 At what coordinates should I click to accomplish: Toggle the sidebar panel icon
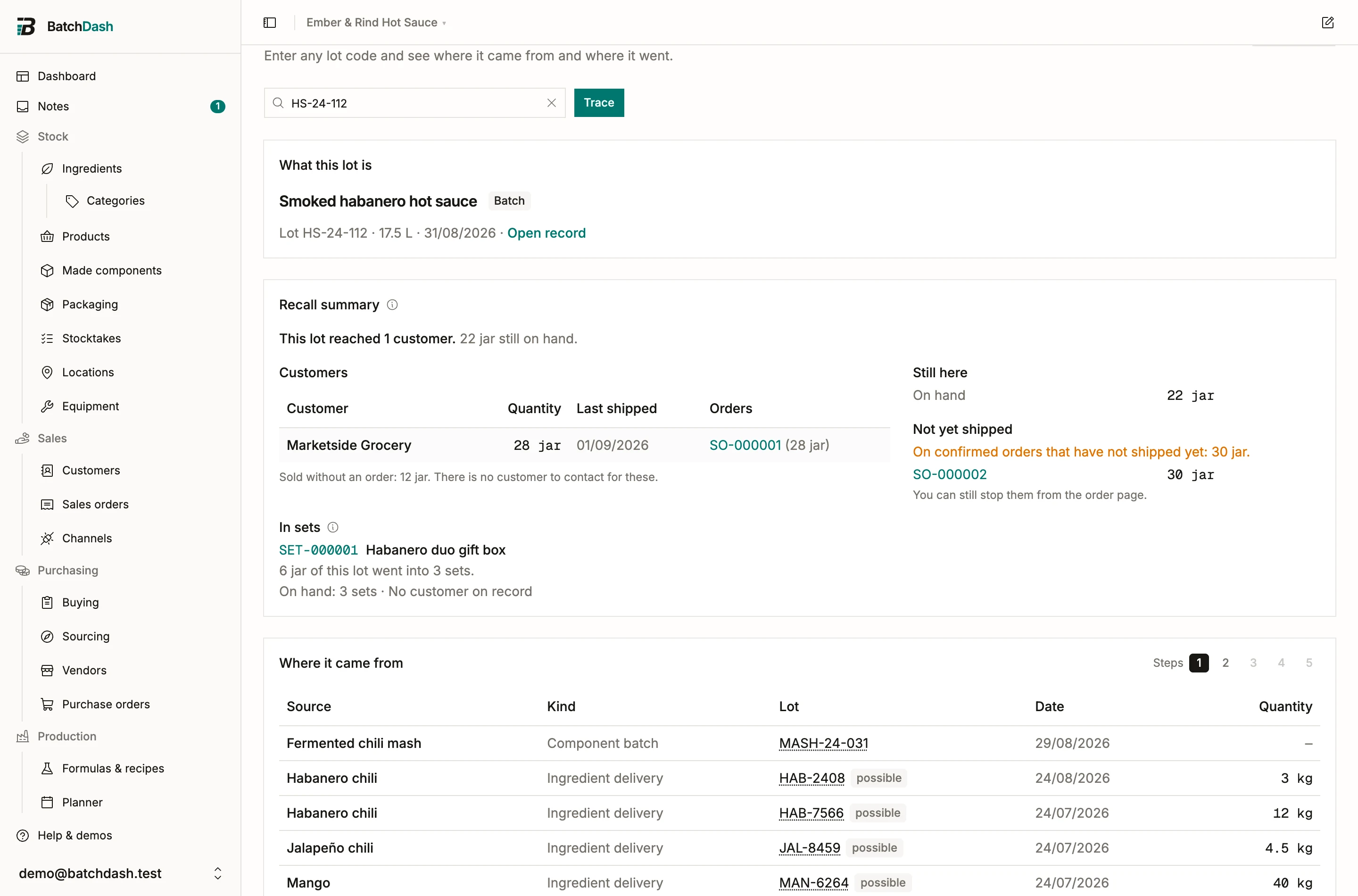click(270, 22)
